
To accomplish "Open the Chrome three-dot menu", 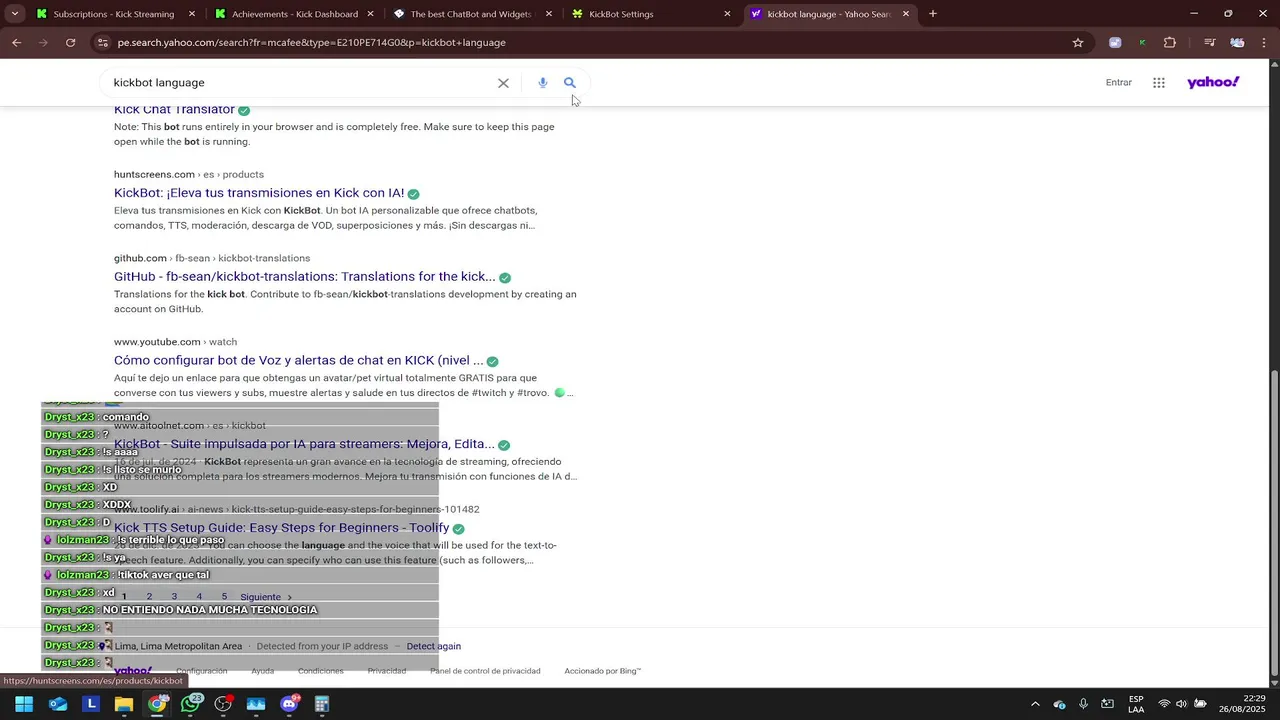I will 1264,43.
